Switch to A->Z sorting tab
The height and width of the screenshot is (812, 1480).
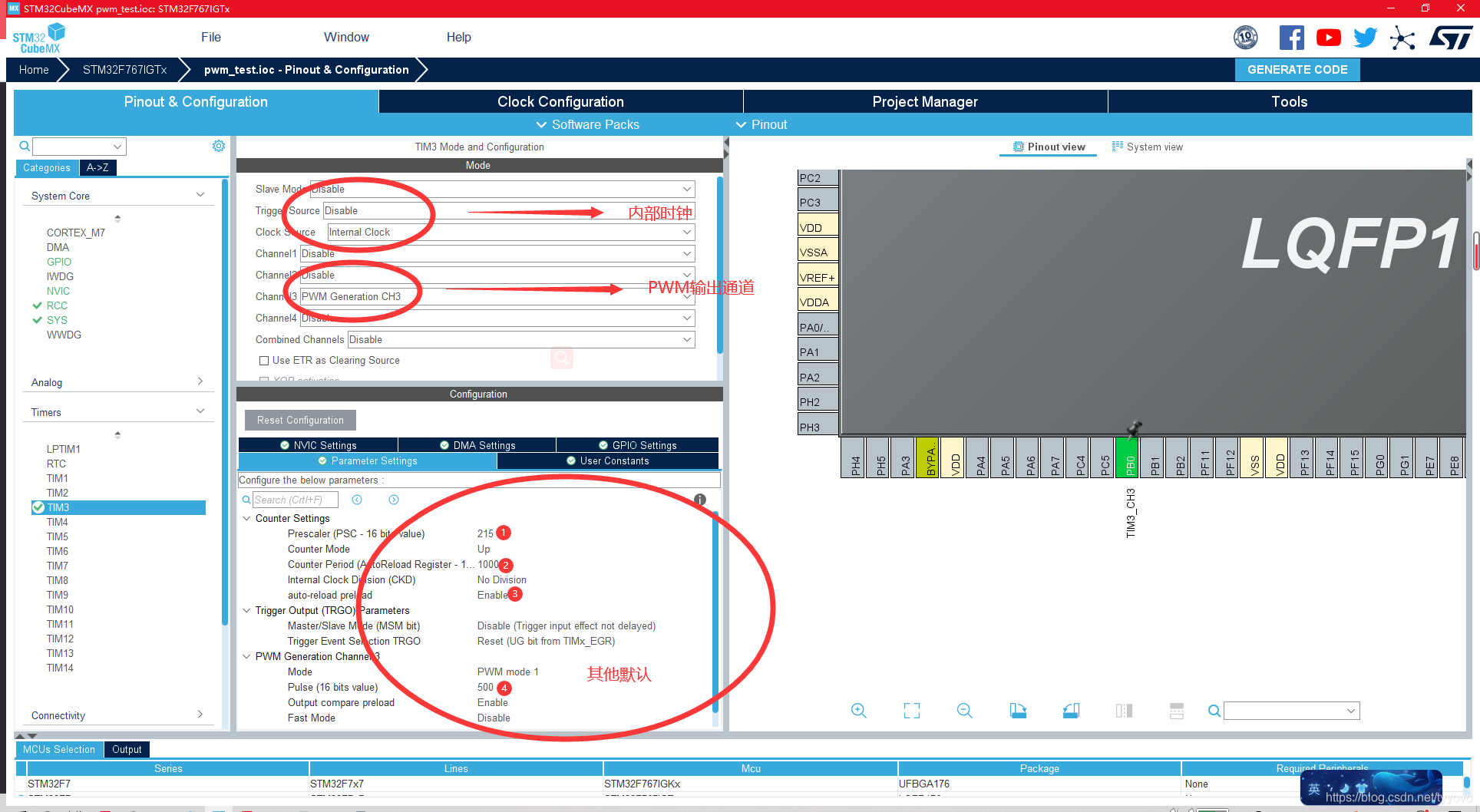(x=97, y=167)
